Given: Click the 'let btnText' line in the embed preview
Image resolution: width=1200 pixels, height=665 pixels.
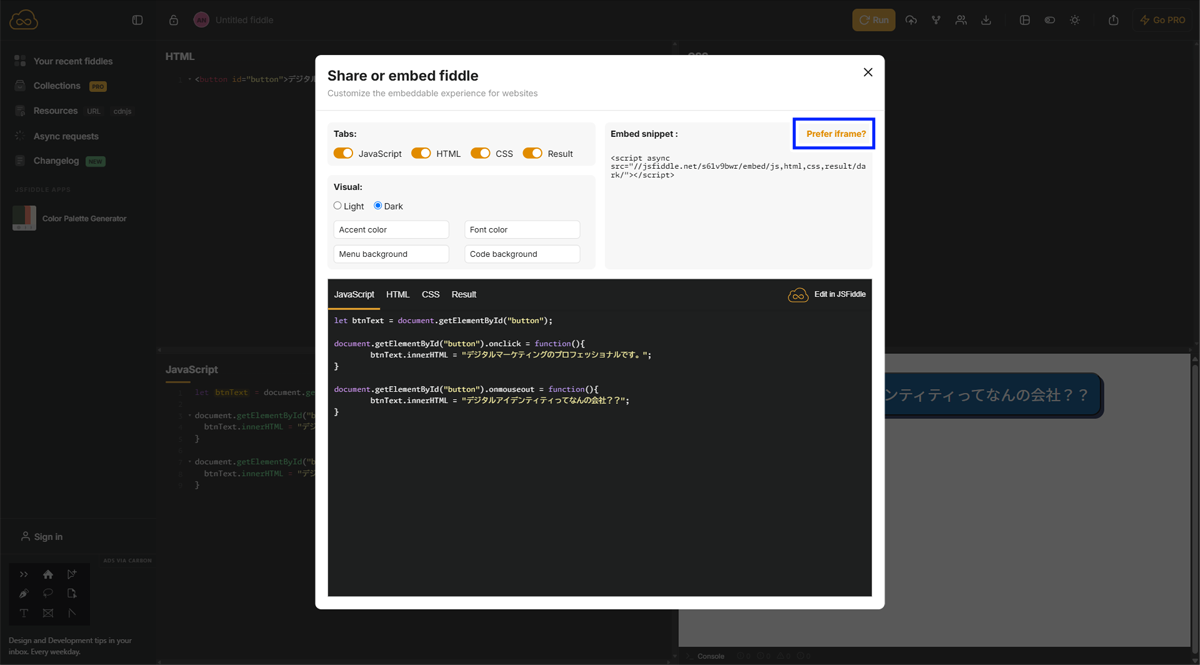Looking at the screenshot, I should (443, 321).
